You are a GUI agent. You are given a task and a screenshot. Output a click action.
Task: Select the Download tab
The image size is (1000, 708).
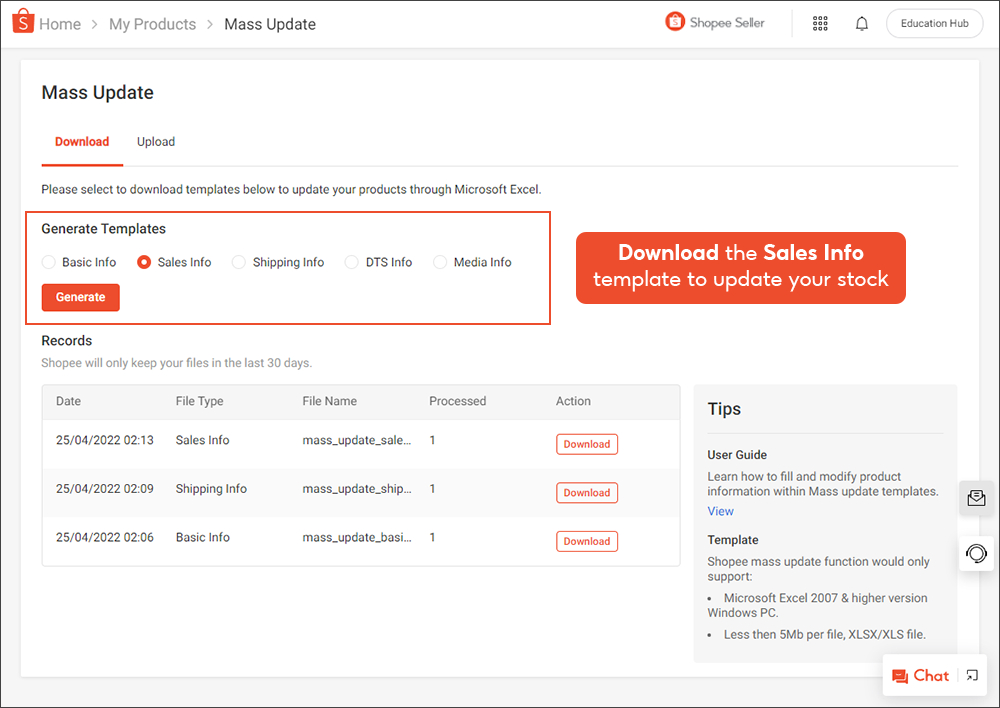click(x=81, y=142)
